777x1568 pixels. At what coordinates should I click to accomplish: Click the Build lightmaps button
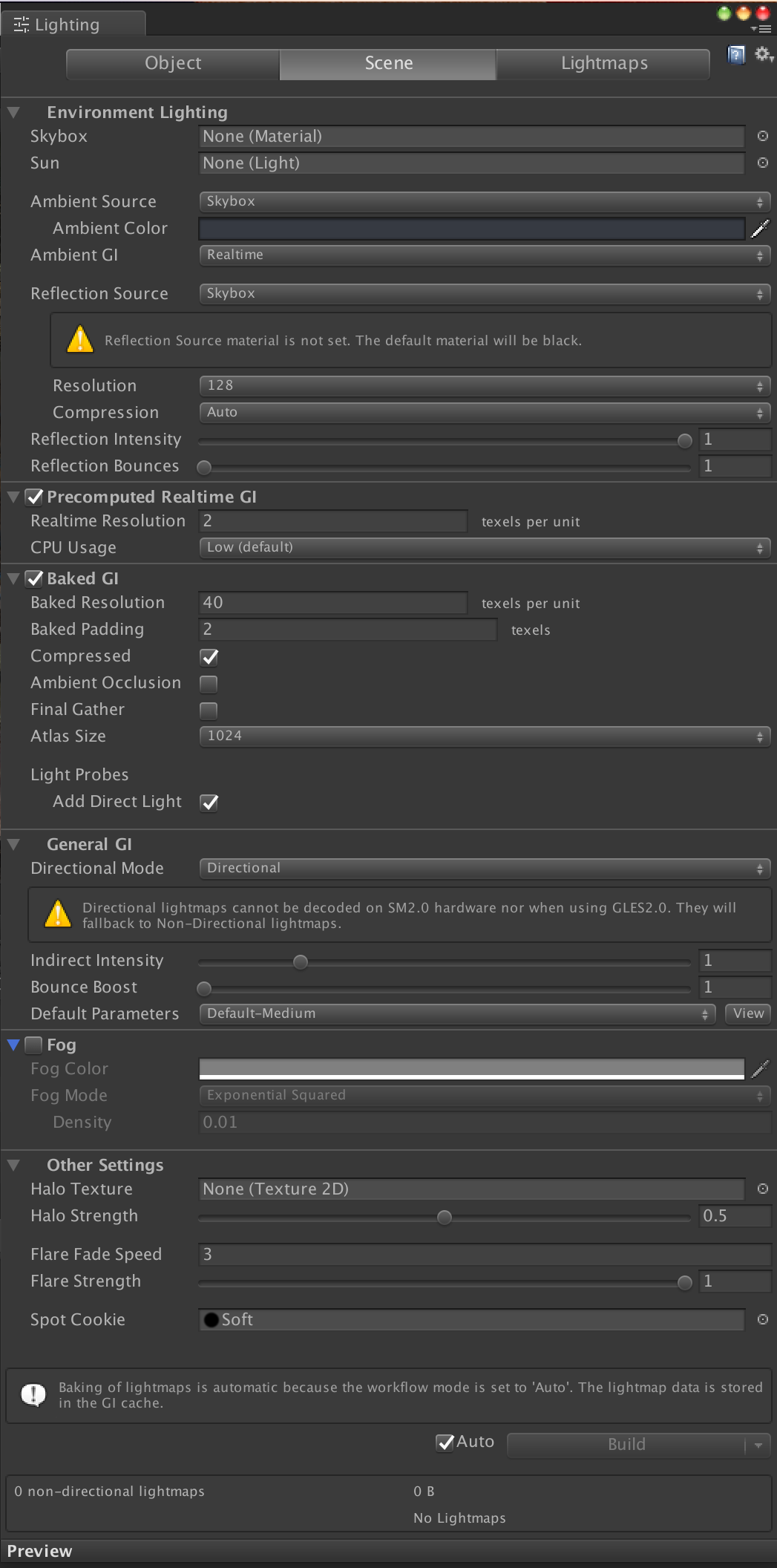click(626, 1445)
